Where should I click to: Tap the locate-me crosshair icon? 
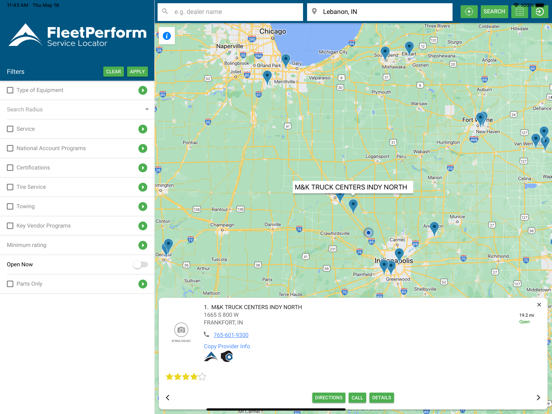[469, 12]
